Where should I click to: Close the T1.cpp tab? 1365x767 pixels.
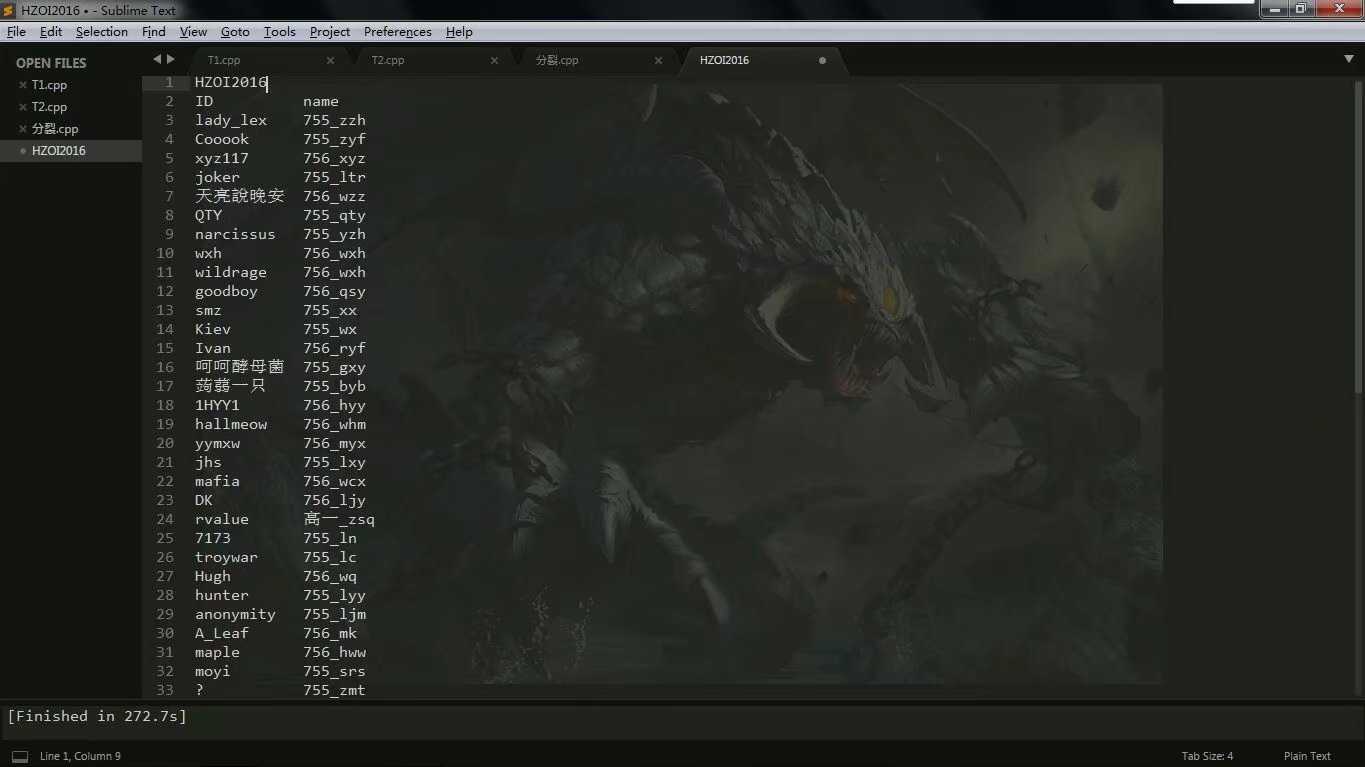click(330, 60)
